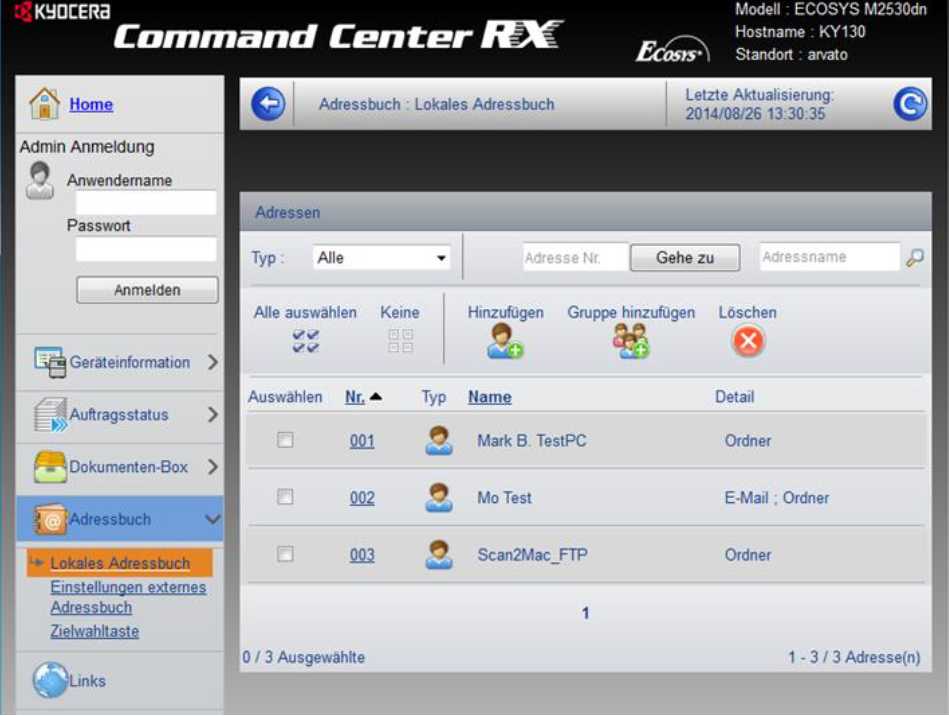Expand the Geräteinformation menu section
Image resolution: width=949 pixels, height=716 pixels.
pos(126,362)
